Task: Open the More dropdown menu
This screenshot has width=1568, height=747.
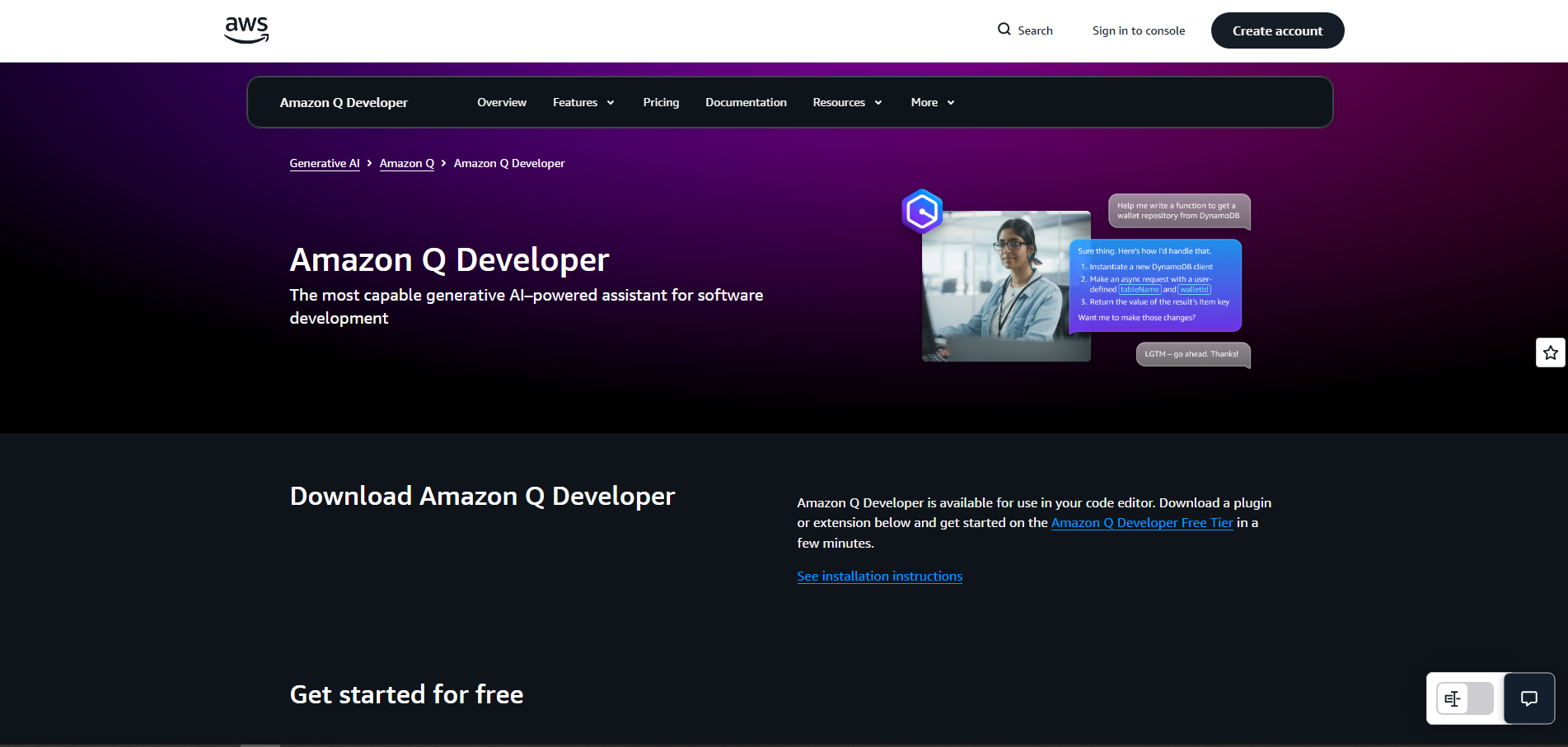Action: 933,102
